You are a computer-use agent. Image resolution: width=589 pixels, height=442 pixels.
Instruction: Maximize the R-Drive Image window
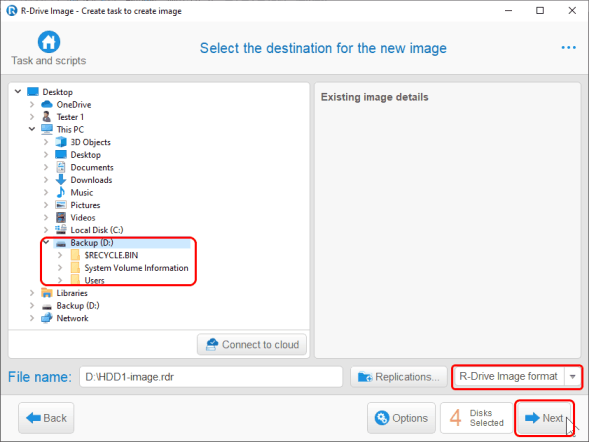pos(540,11)
